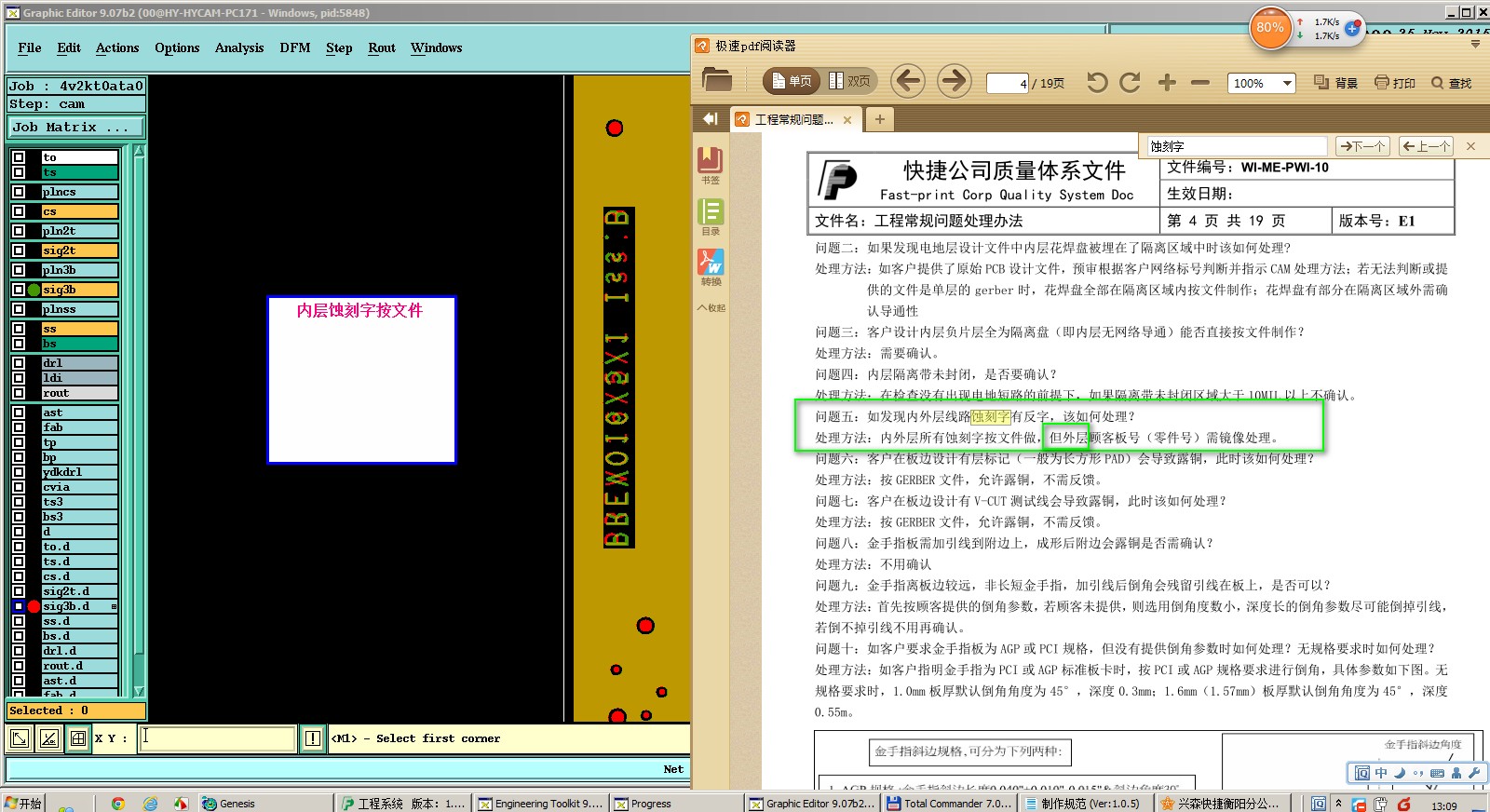Click the blue plus on the speed widget
Image resolution: width=1490 pixels, height=812 pixels.
[1352, 28]
